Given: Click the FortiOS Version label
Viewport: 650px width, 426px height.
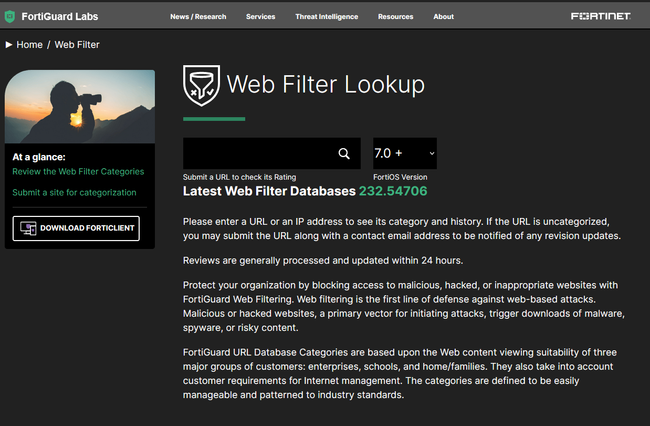Looking at the screenshot, I should (x=400, y=177).
